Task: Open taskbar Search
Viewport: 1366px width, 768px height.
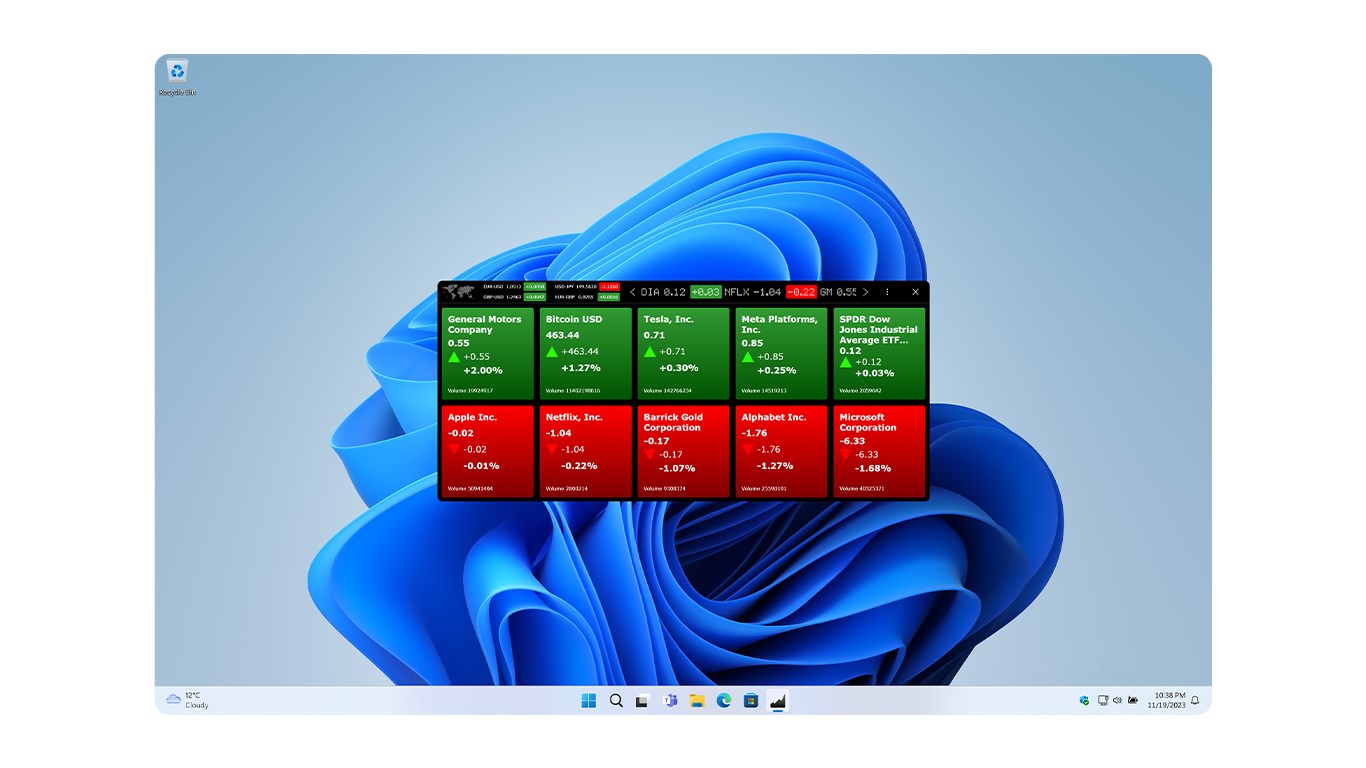Action: (616, 700)
